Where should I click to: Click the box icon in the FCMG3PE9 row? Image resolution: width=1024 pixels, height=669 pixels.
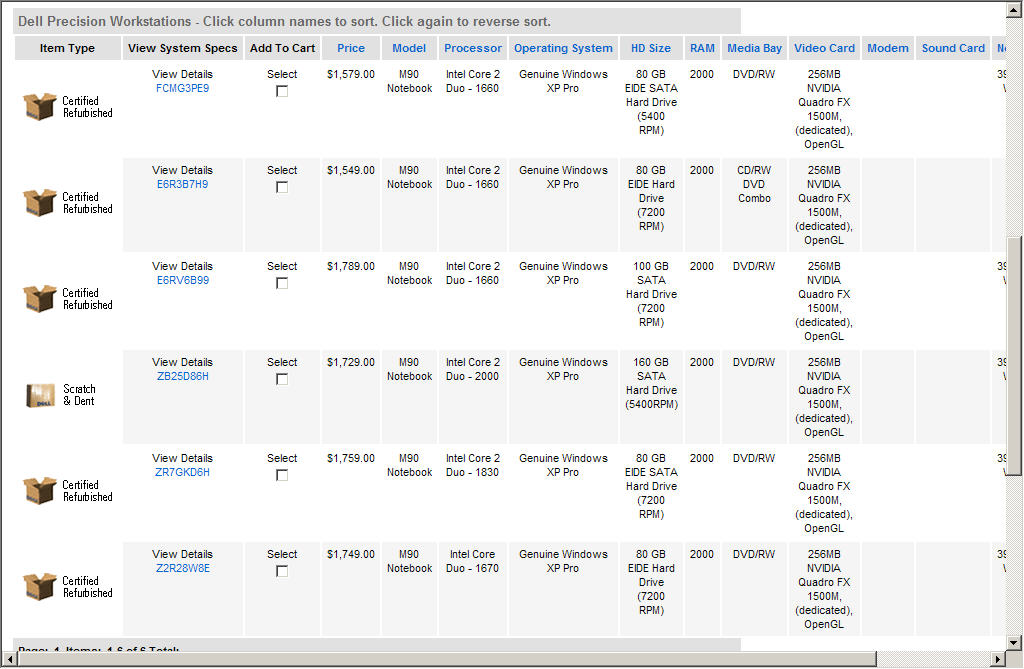[39, 106]
